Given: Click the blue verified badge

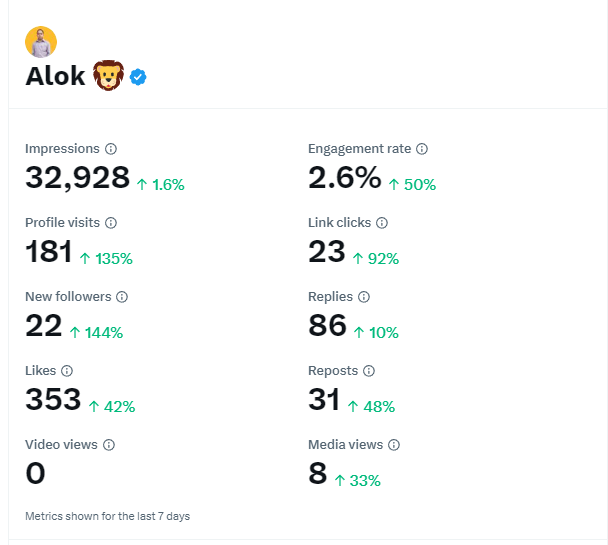Looking at the screenshot, I should pyautogui.click(x=138, y=77).
